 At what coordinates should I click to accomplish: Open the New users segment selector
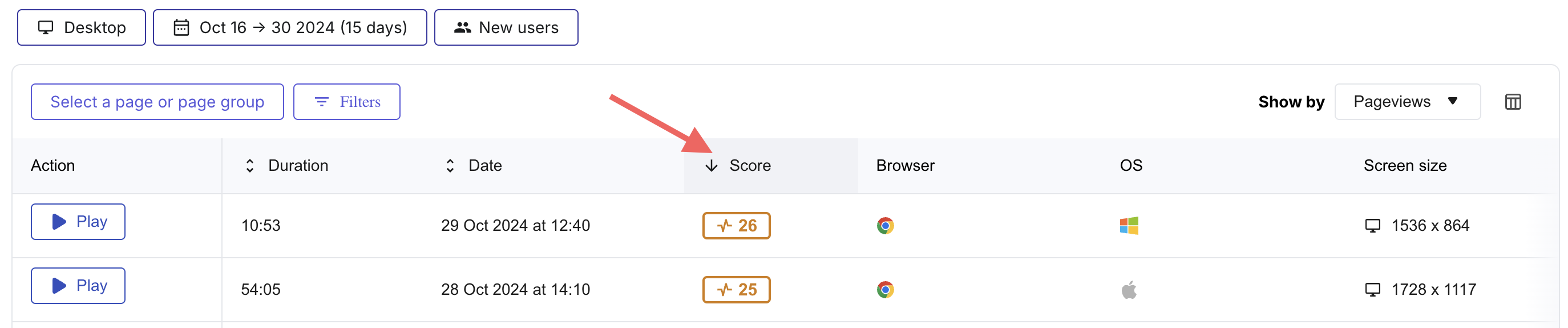point(506,27)
